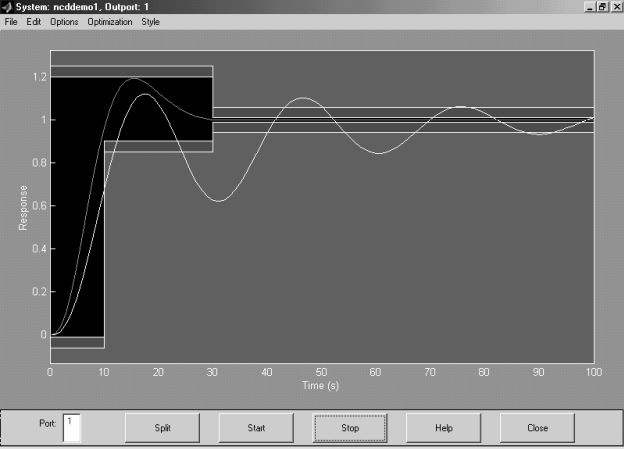The width and height of the screenshot is (624, 449).
Task: Click the Stop button
Action: (350, 428)
